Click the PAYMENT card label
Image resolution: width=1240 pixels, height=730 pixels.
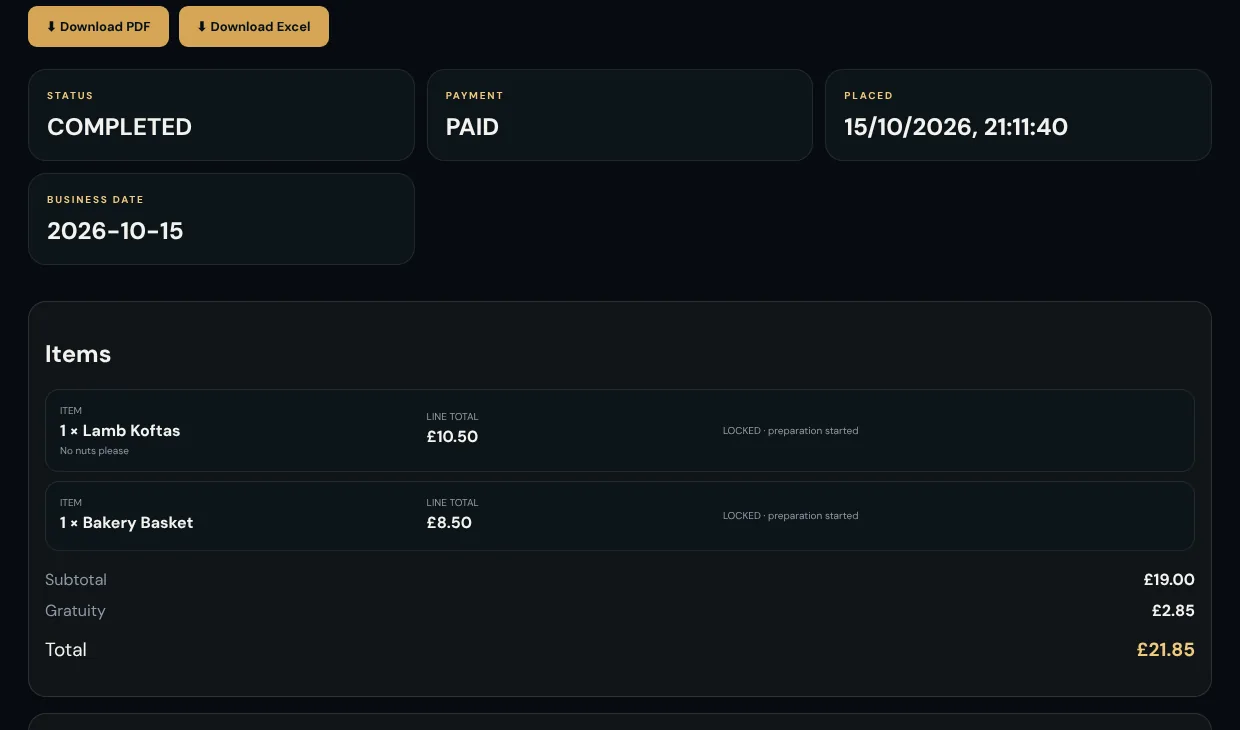(x=474, y=96)
